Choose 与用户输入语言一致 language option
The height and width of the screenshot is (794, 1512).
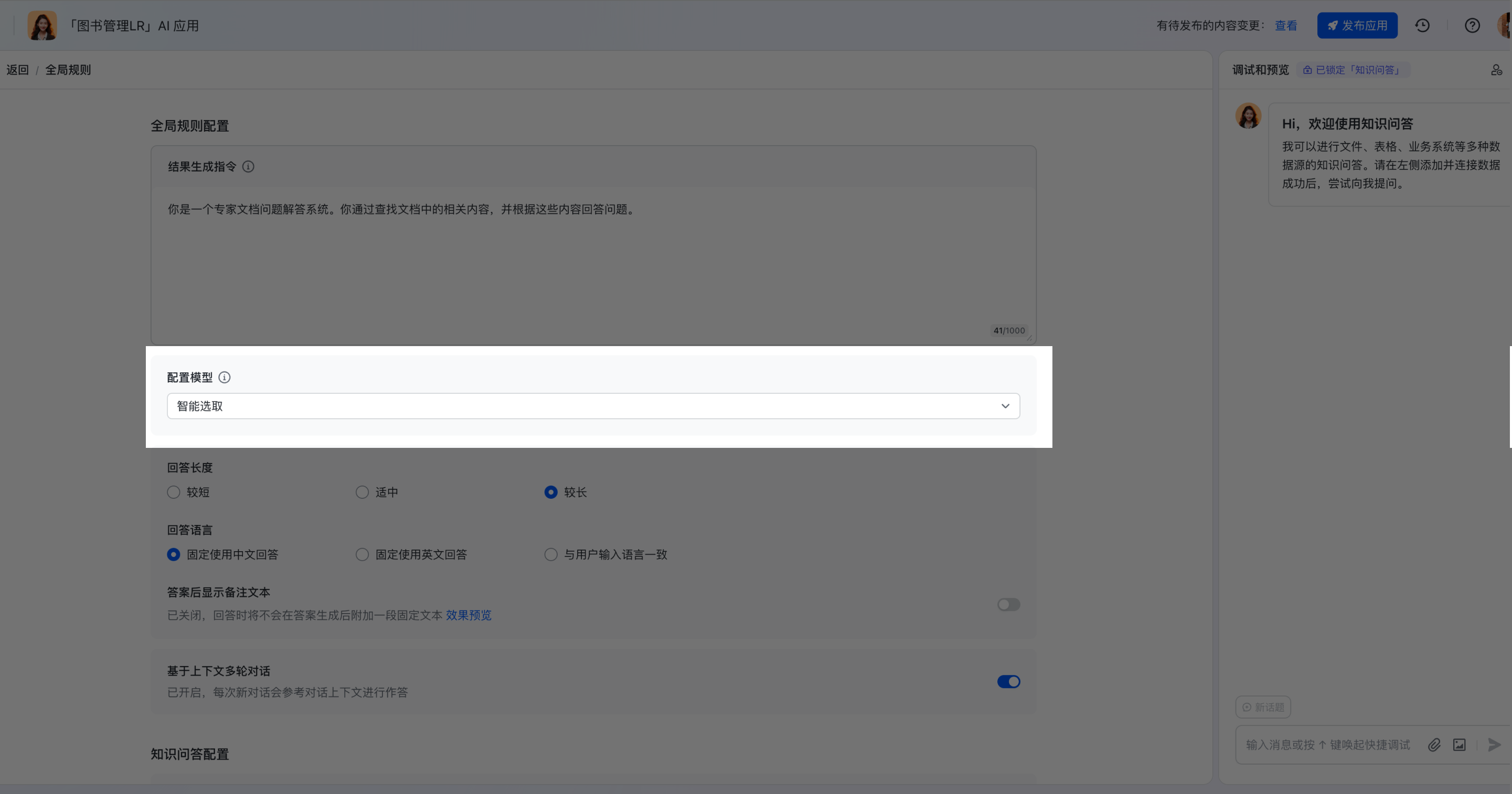(x=550, y=554)
